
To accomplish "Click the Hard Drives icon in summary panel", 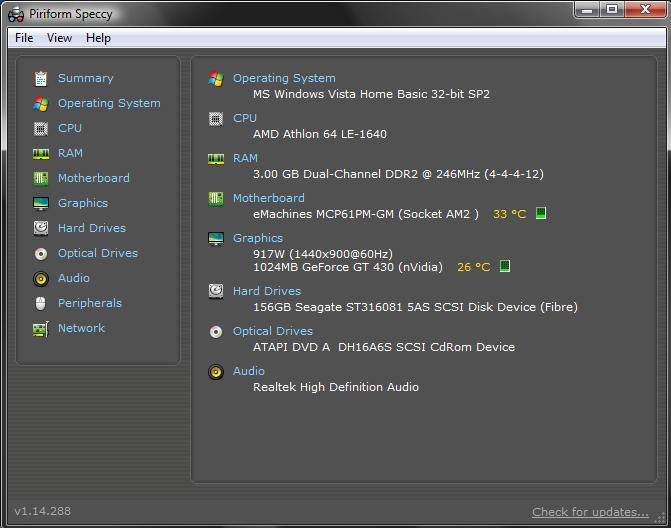I will click(216, 291).
